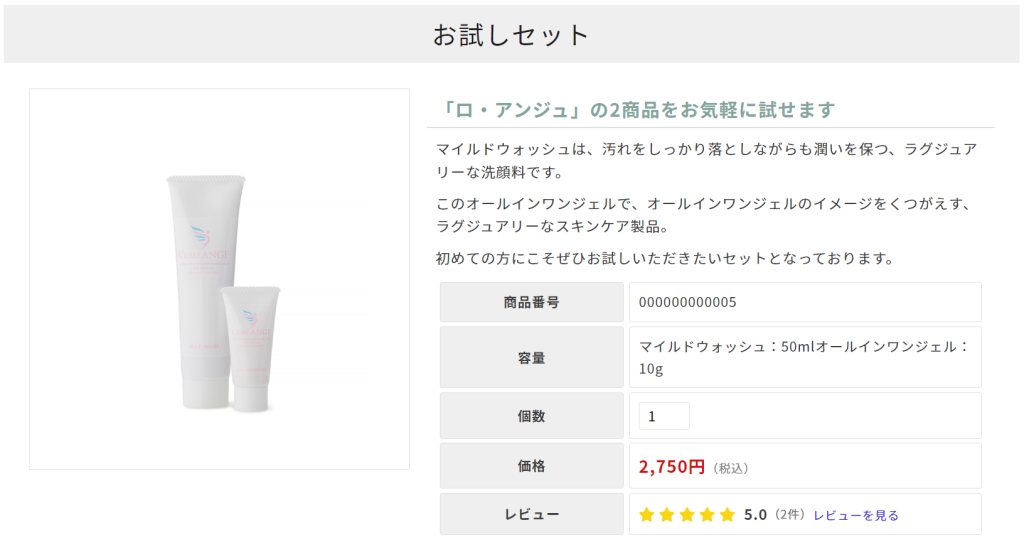
Task: Focus the 個数 quantity input field
Action: click(664, 416)
